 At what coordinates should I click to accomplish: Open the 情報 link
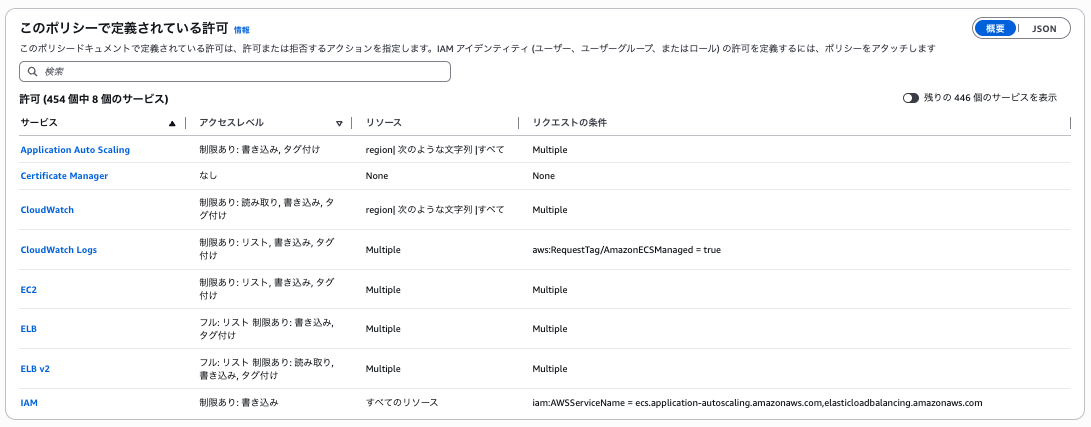click(241, 30)
